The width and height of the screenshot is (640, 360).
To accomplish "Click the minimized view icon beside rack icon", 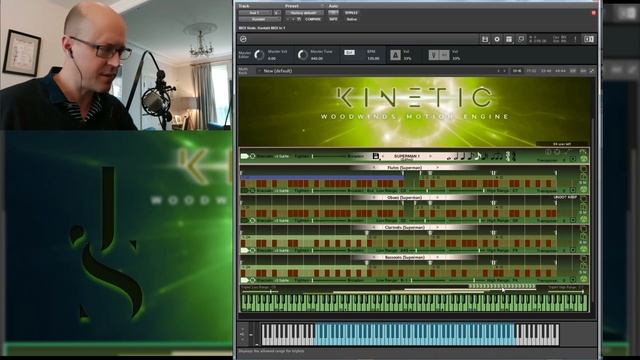I will (521, 39).
